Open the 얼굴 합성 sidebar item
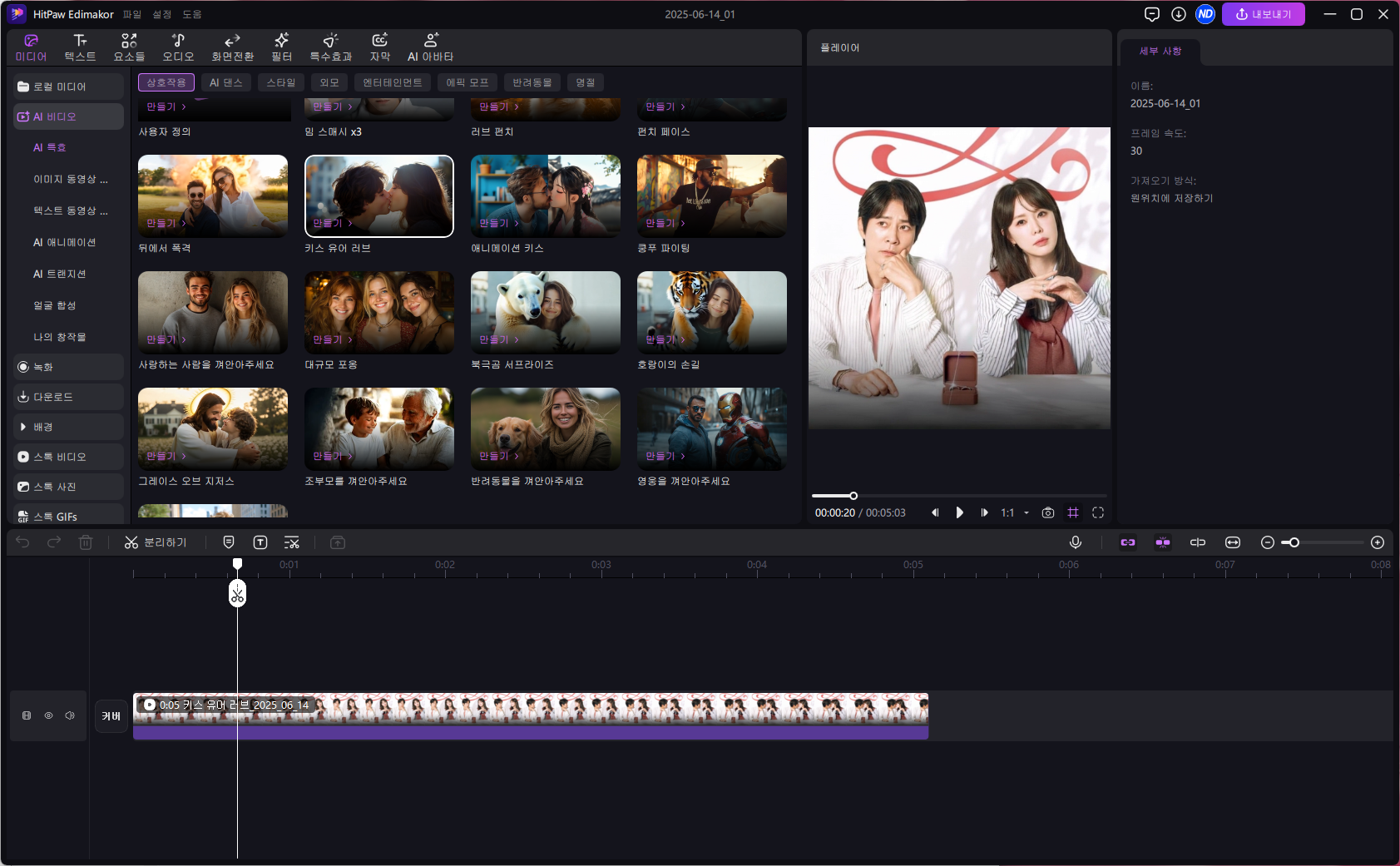The height and width of the screenshot is (866, 1400). (55, 305)
